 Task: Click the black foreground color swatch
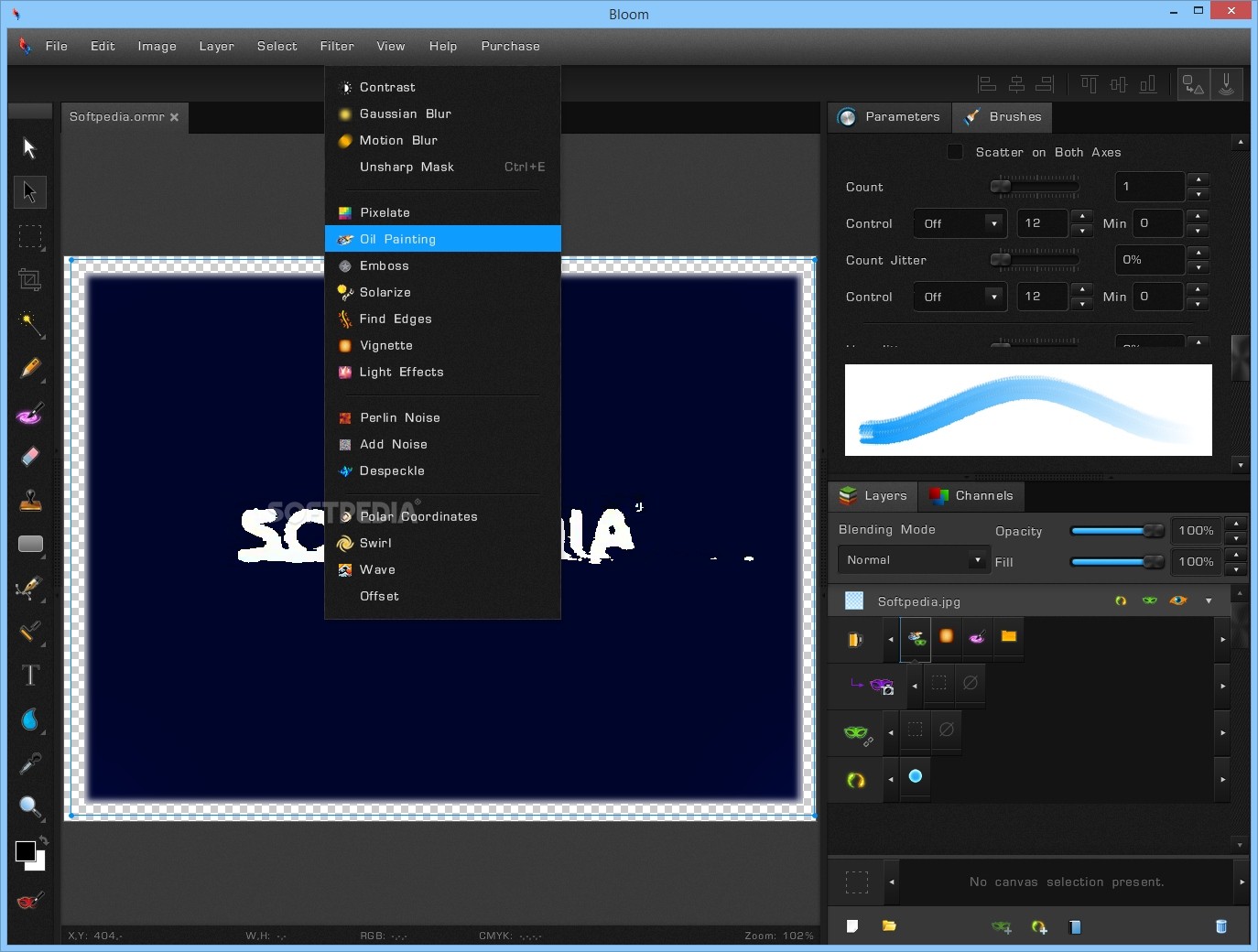tap(25, 851)
